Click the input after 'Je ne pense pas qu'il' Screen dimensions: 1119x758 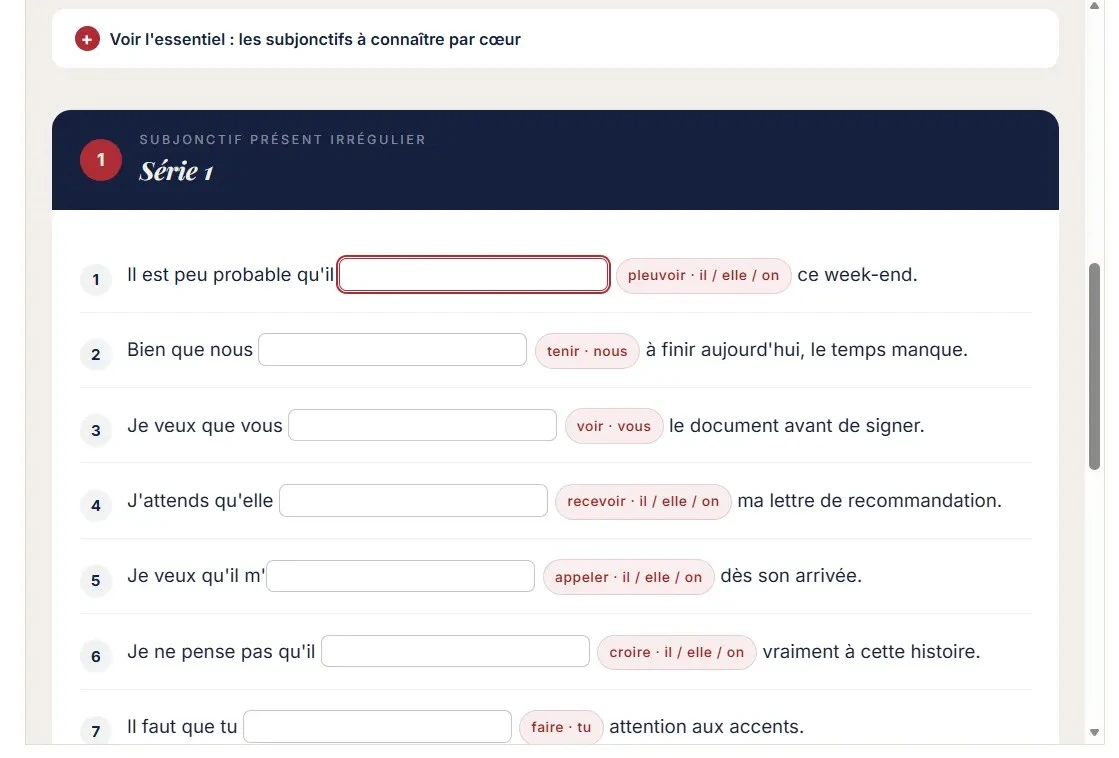point(455,652)
